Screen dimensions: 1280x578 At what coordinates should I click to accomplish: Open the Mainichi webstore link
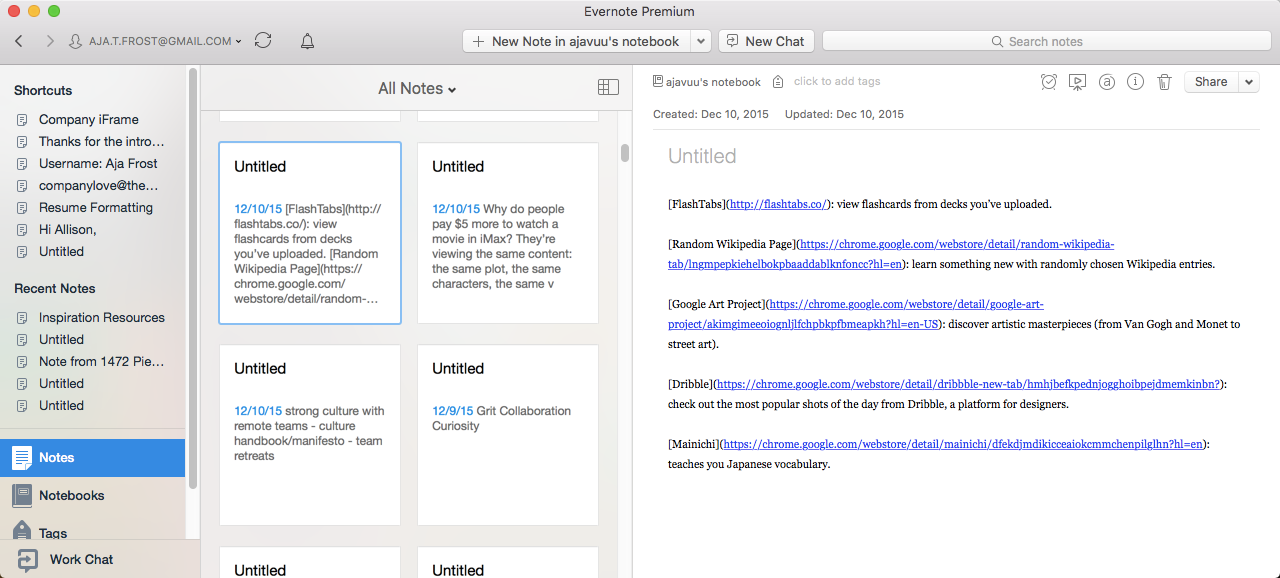click(963, 444)
